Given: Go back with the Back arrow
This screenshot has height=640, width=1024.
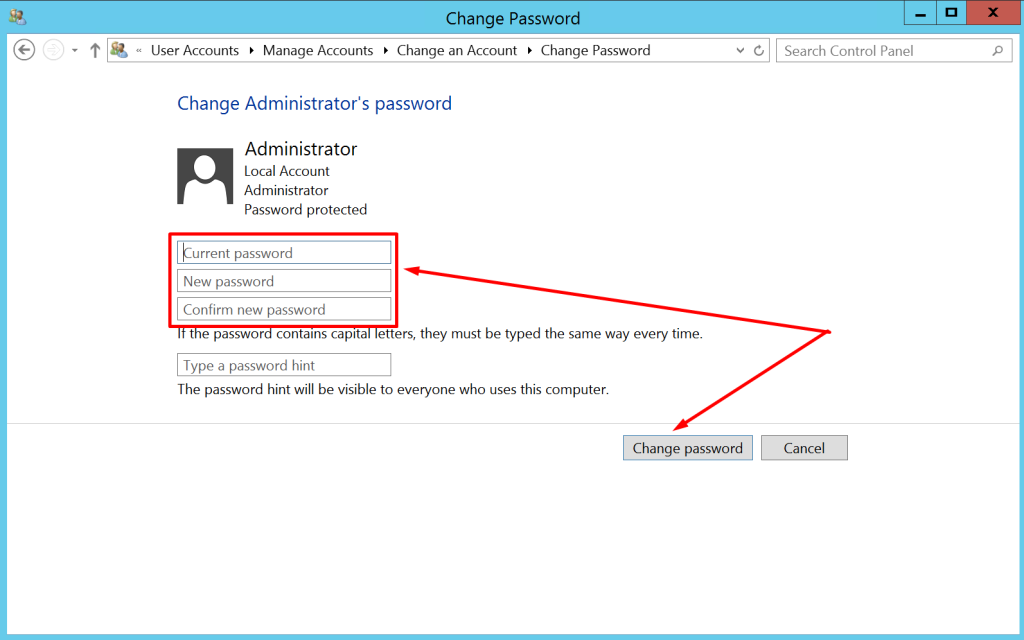Looking at the screenshot, I should pyautogui.click(x=24, y=50).
